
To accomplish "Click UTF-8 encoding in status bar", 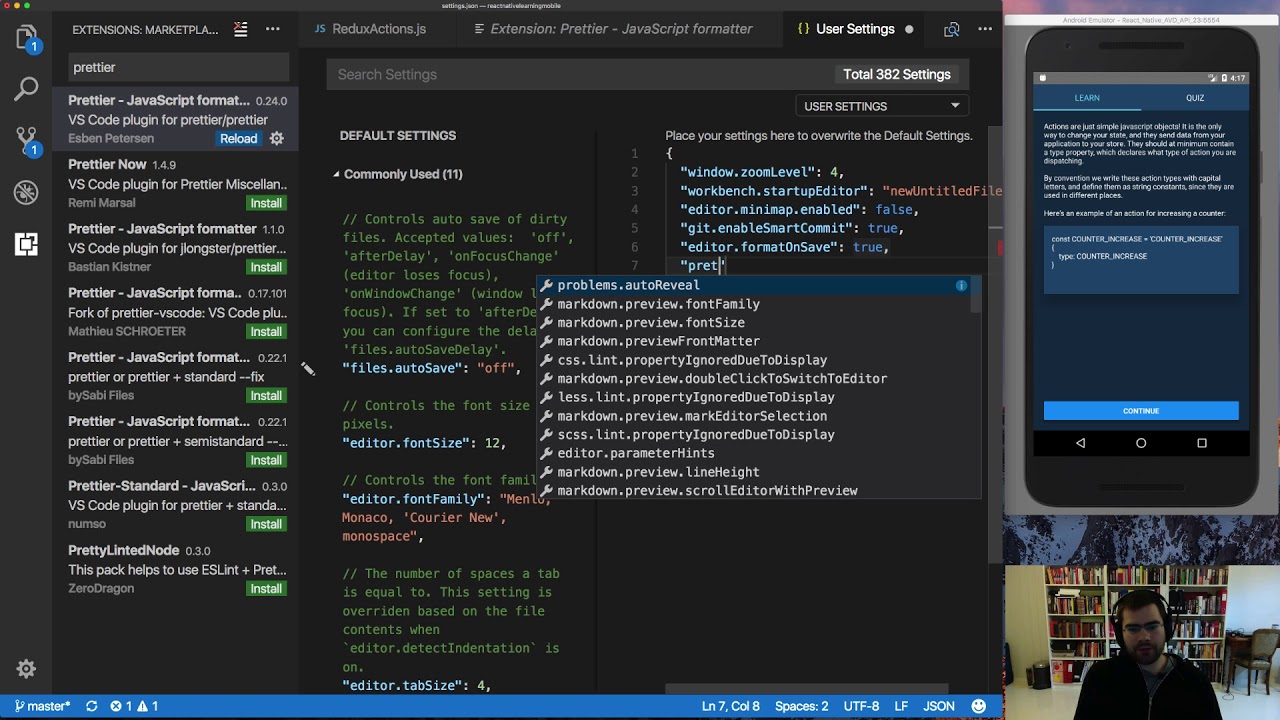I will tap(861, 706).
